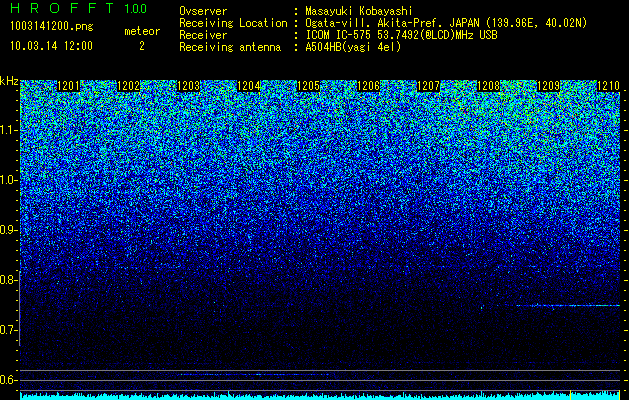Click the Receiver field label
The image size is (629, 400).
pos(203,35)
